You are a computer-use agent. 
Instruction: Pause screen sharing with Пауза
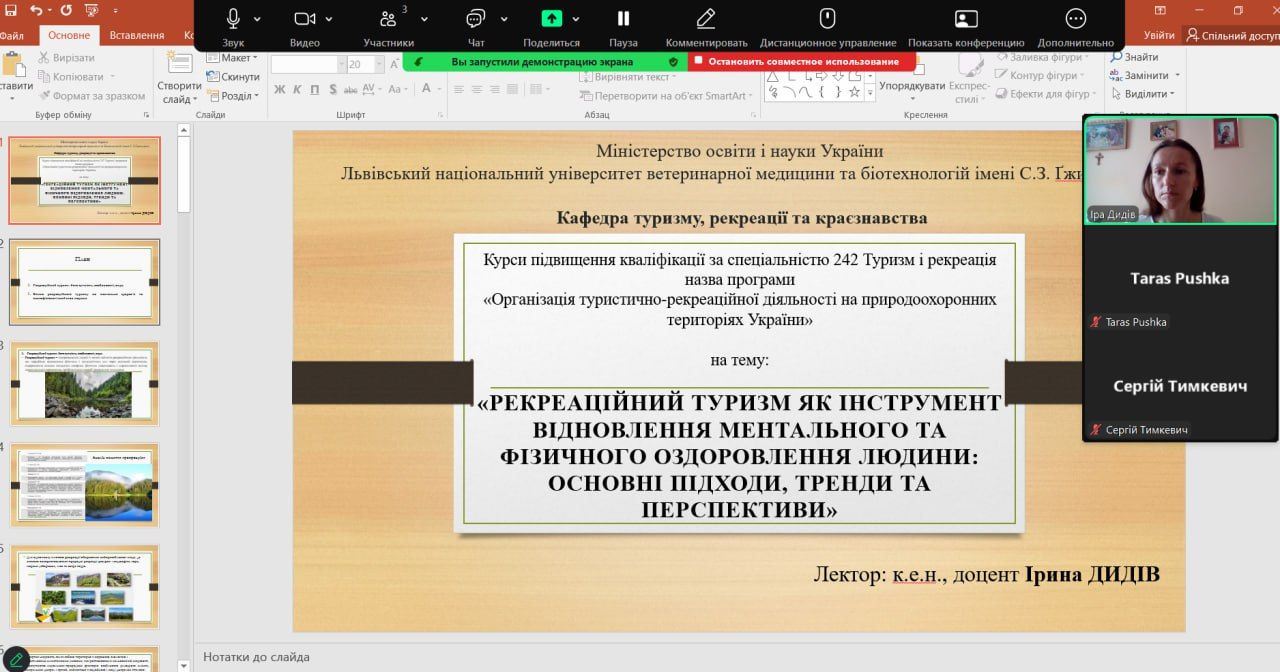pyautogui.click(x=623, y=19)
